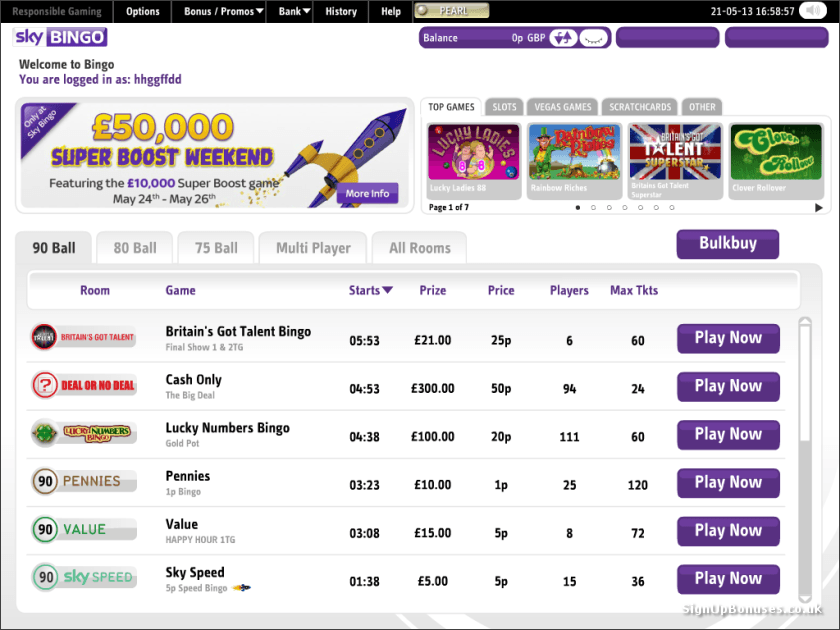This screenshot has height=630, width=840.
Task: Play Now for Cash Only game
Action: (x=728, y=386)
